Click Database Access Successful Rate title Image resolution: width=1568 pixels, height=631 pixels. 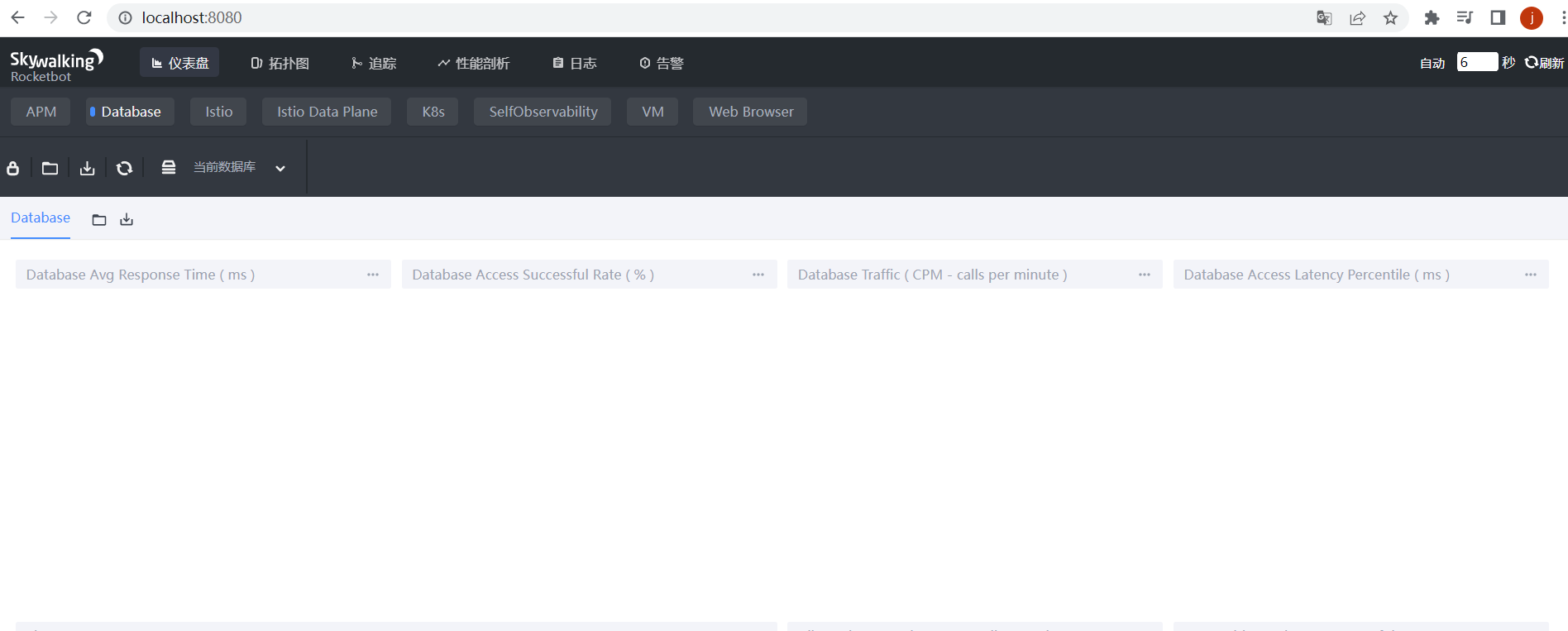coord(533,275)
